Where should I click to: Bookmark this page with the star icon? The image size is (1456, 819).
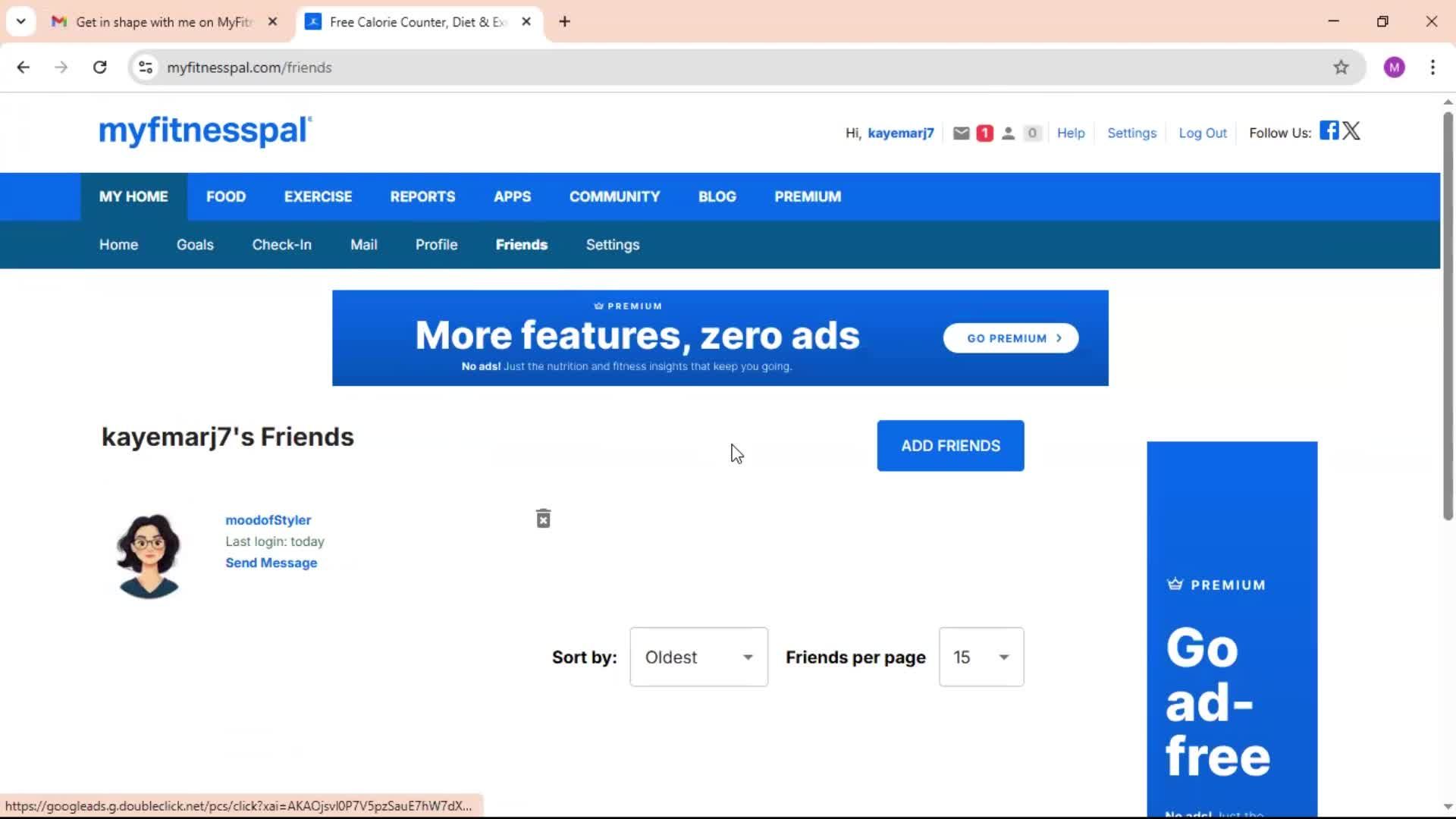[x=1341, y=67]
